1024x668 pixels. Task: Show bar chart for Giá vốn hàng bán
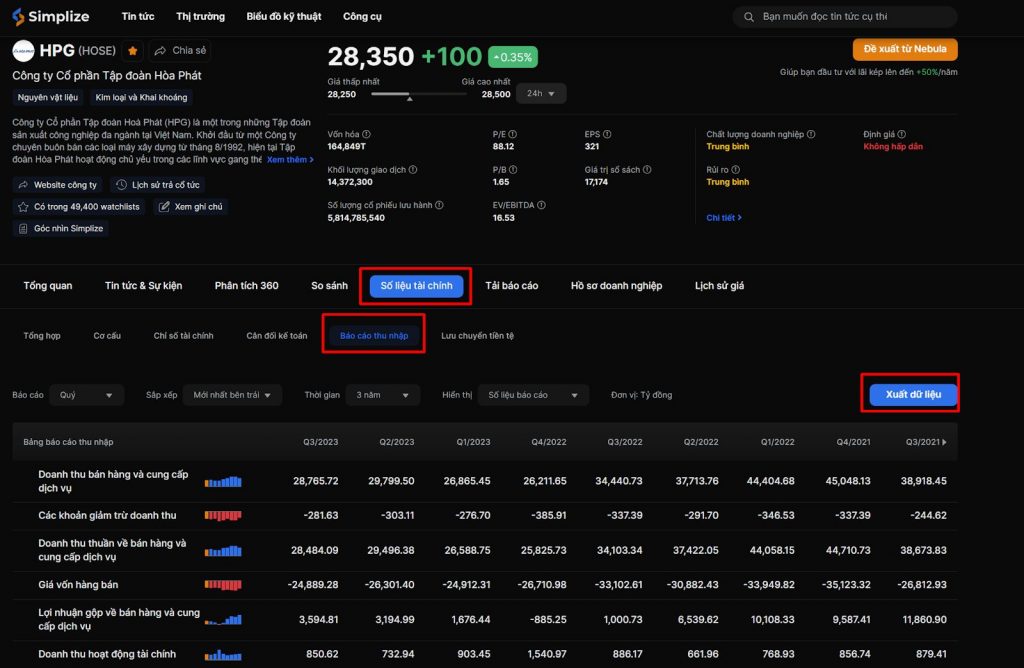[x=222, y=585]
